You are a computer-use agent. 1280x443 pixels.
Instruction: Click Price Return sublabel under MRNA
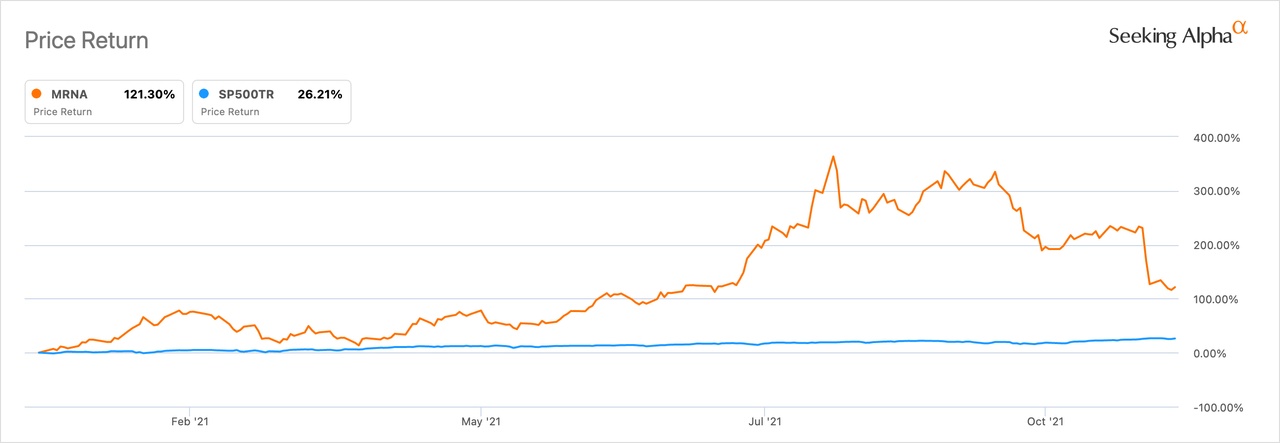tap(63, 112)
